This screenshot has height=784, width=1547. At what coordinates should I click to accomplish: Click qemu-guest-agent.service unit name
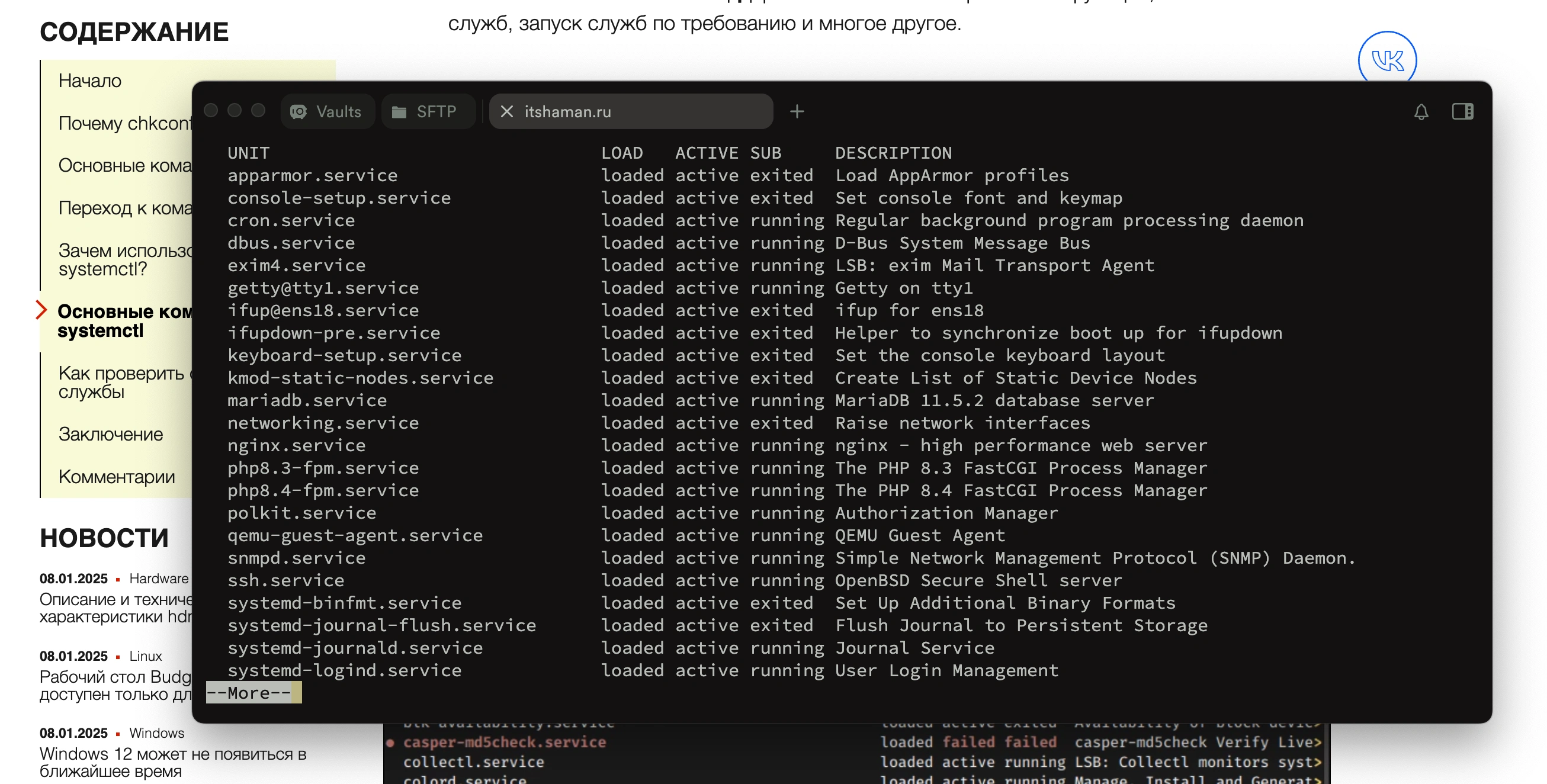355,535
